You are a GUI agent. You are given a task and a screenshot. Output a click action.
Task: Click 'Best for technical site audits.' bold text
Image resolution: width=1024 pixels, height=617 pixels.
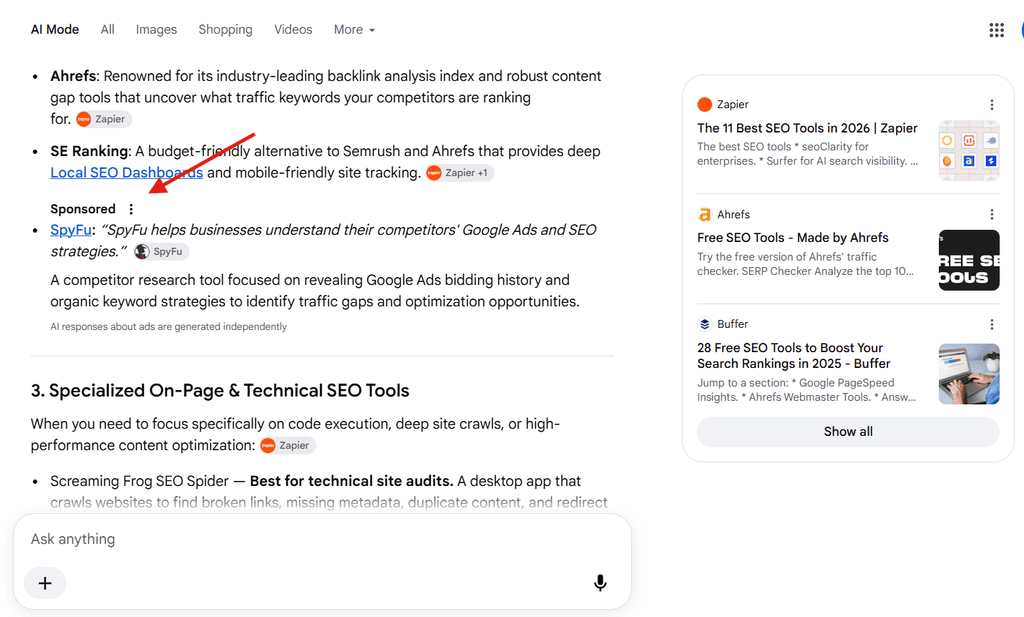click(351, 481)
